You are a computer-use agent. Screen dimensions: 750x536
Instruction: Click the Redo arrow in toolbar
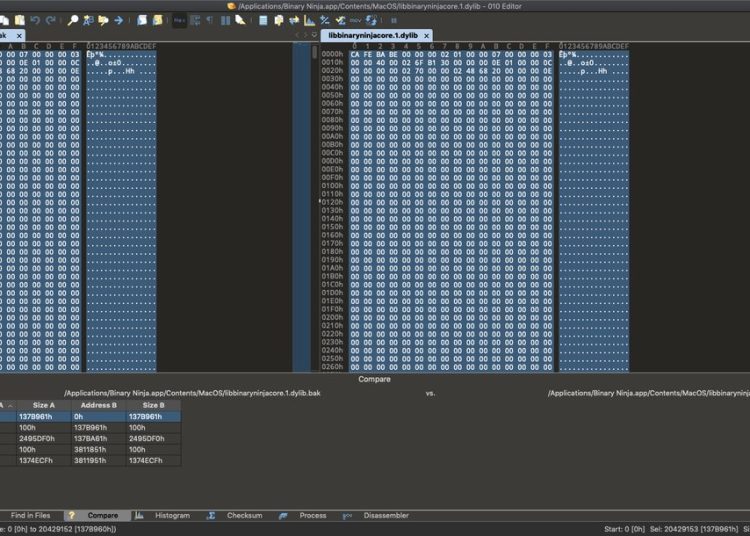pyautogui.click(x=50, y=20)
